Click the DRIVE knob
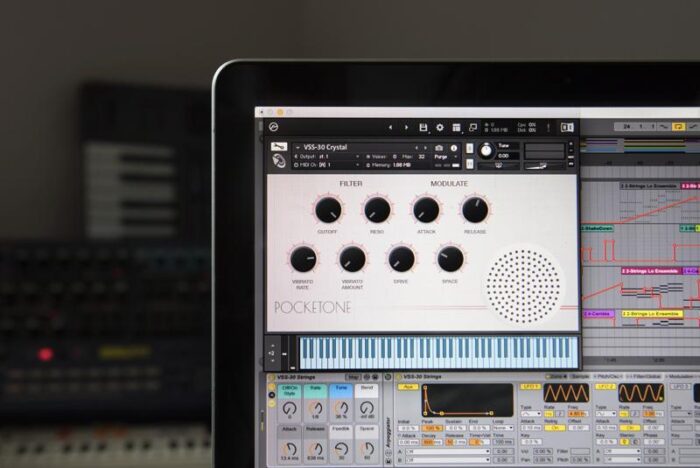 (401, 259)
